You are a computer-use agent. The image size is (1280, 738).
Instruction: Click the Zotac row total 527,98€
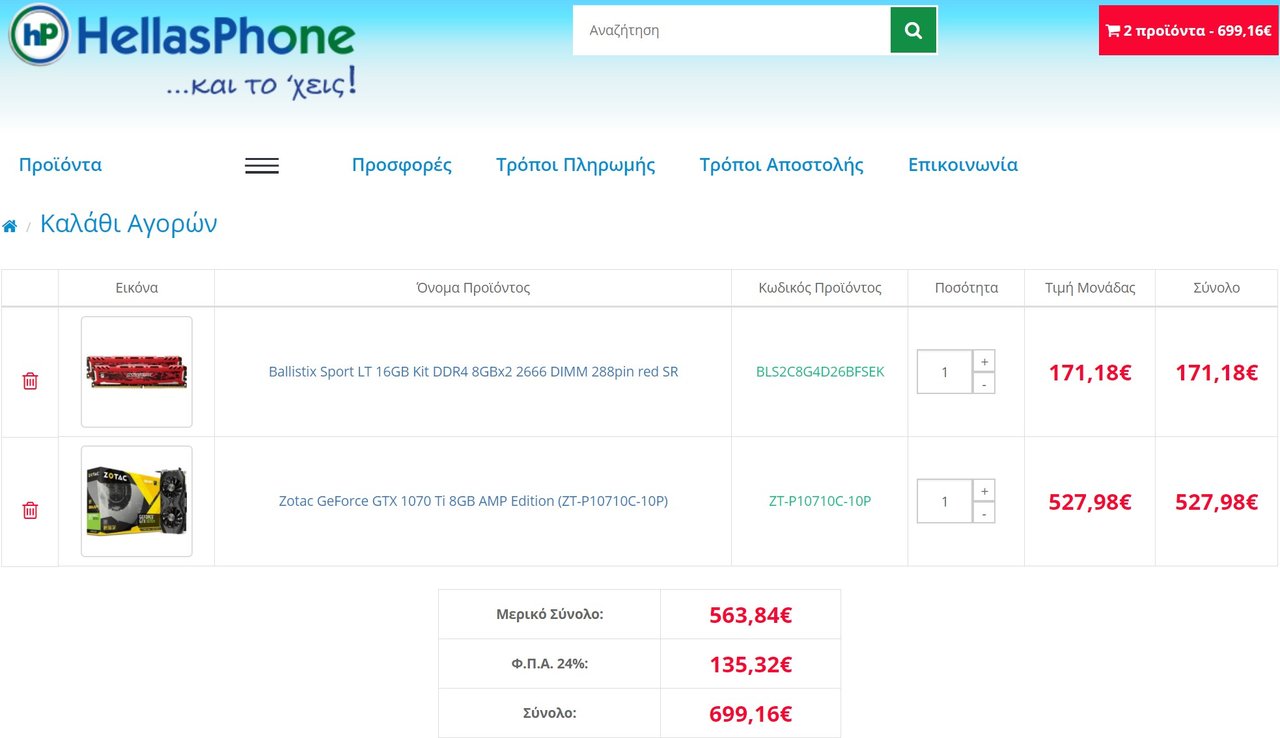pos(1217,502)
